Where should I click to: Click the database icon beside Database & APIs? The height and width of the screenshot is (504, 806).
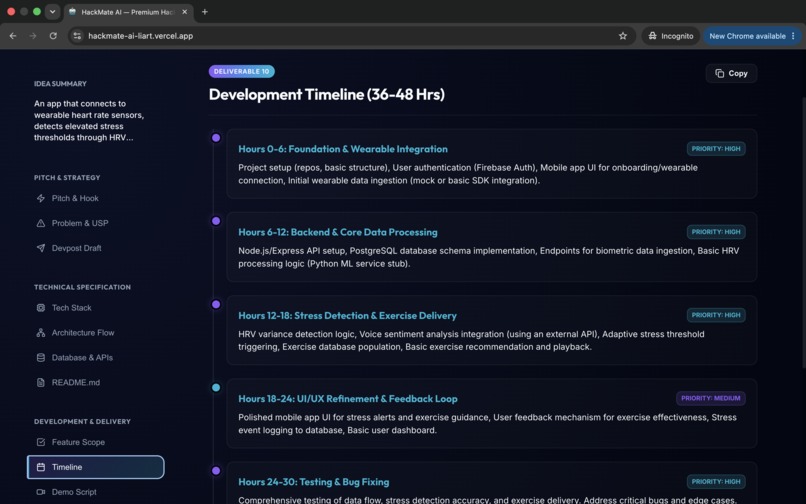[41, 357]
